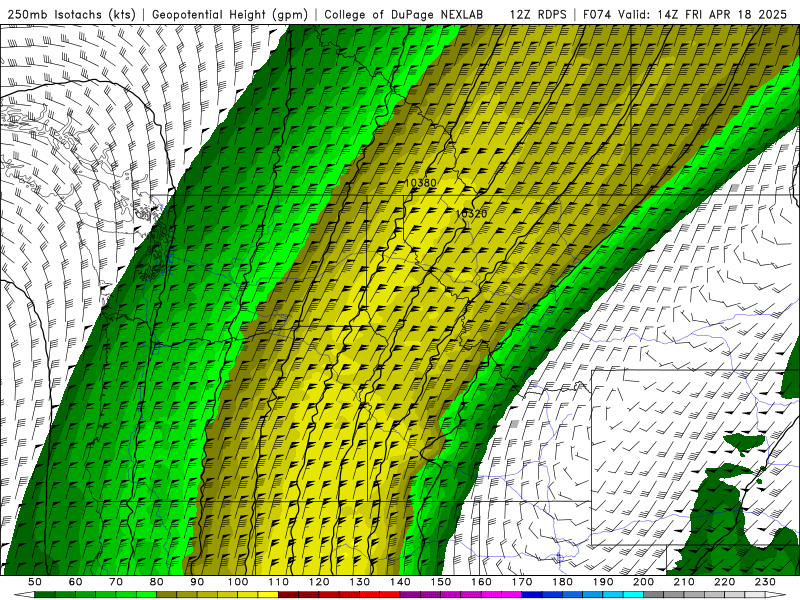Image resolution: width=800 pixels, height=600 pixels.
Task: Click the valid time '14Z FRI APR 18 2025'
Action: click(x=722, y=14)
